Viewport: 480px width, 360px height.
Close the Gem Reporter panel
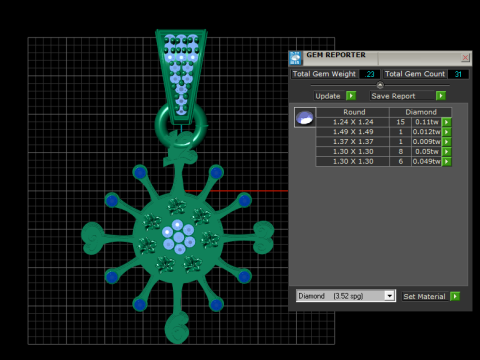coord(465,58)
